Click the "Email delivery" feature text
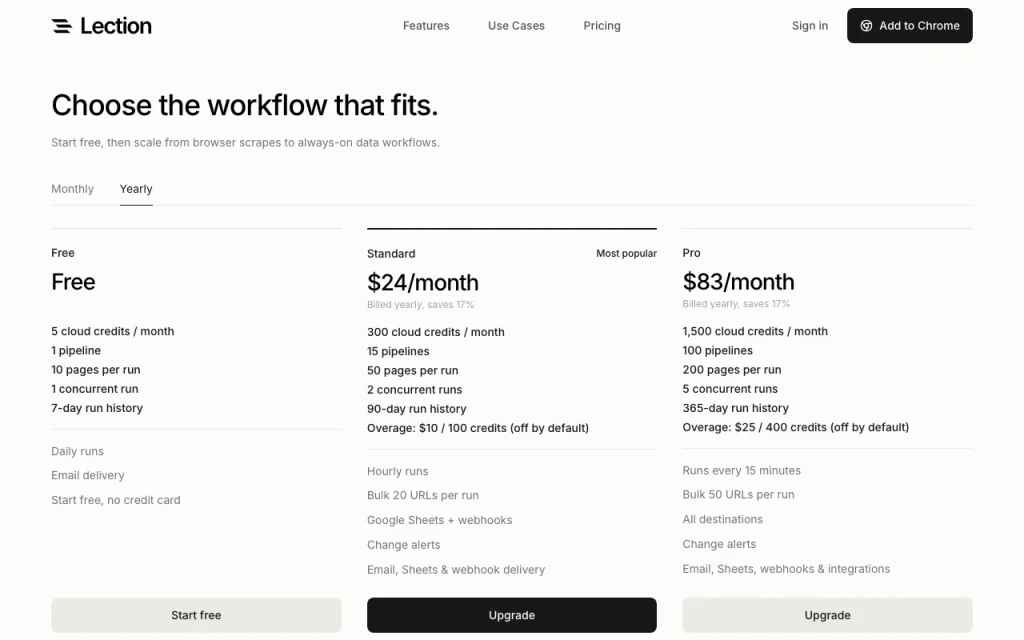 click(x=88, y=475)
